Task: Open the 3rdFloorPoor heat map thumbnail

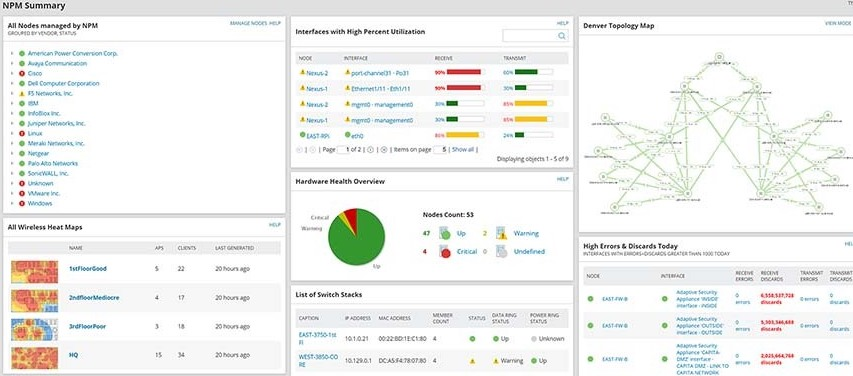Action: click(34, 329)
